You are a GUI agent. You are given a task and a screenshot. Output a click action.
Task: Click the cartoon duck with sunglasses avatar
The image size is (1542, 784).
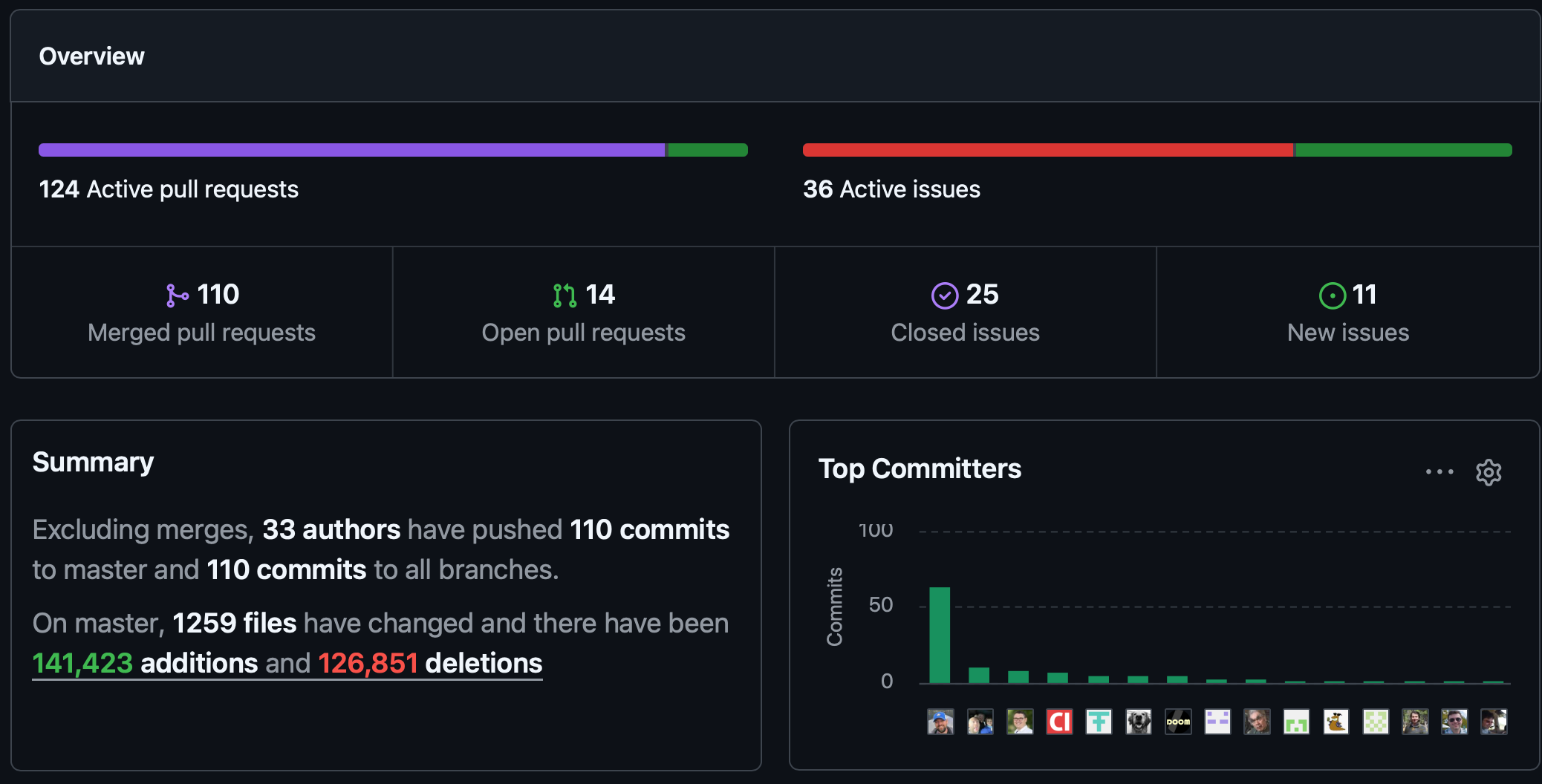coord(1336,722)
